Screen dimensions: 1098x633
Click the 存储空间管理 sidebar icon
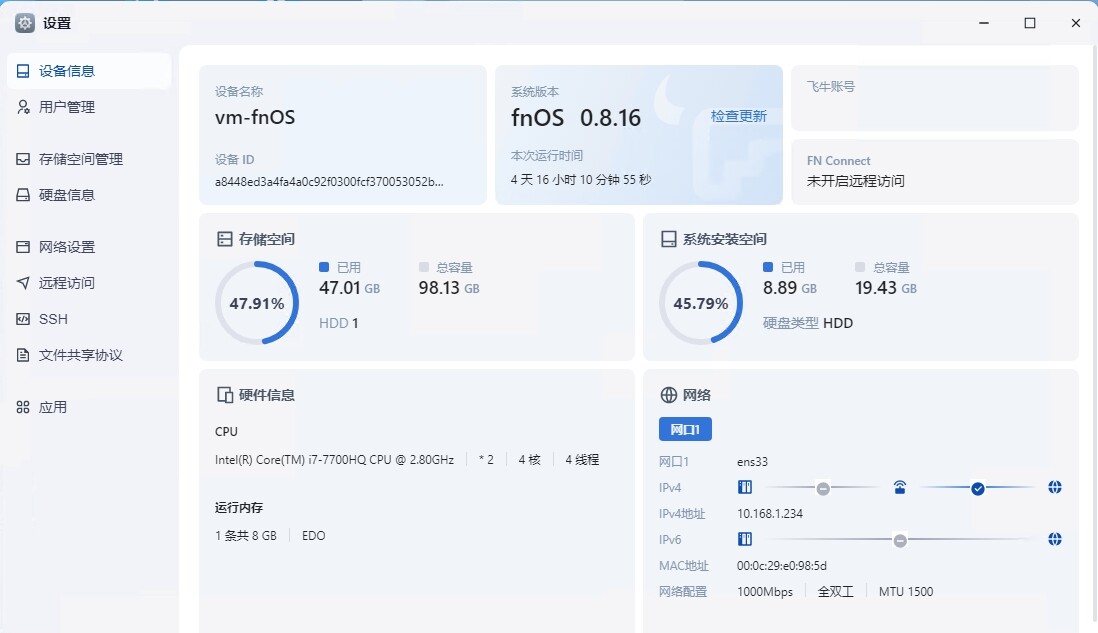23,159
